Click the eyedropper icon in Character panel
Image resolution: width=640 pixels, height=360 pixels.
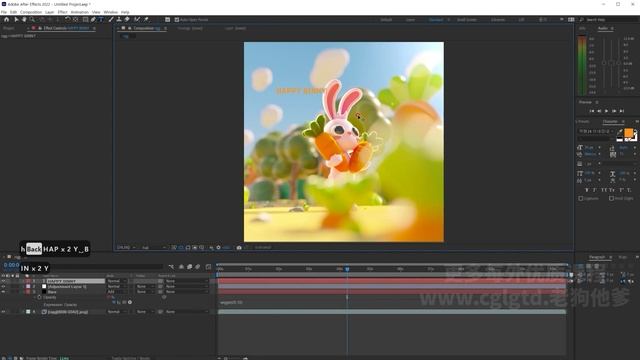tap(620, 131)
